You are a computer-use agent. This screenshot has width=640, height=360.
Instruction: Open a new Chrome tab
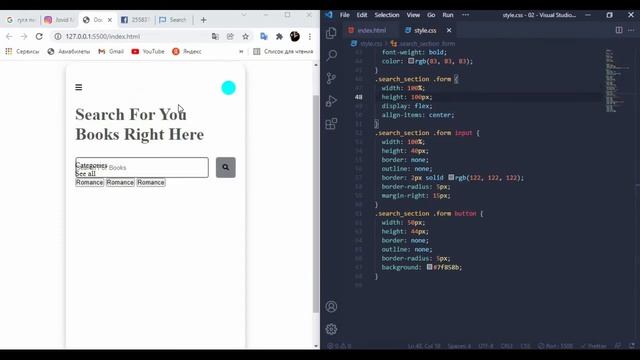tap(203, 20)
